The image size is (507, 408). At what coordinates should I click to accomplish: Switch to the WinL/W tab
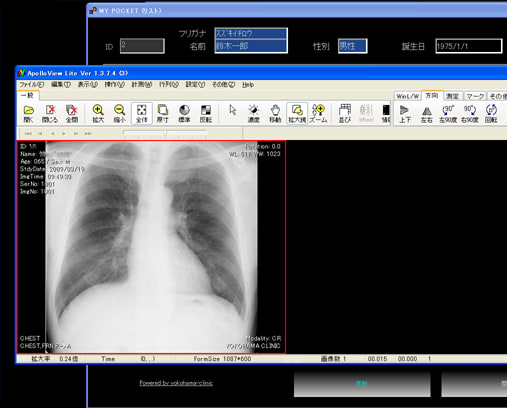tap(408, 96)
